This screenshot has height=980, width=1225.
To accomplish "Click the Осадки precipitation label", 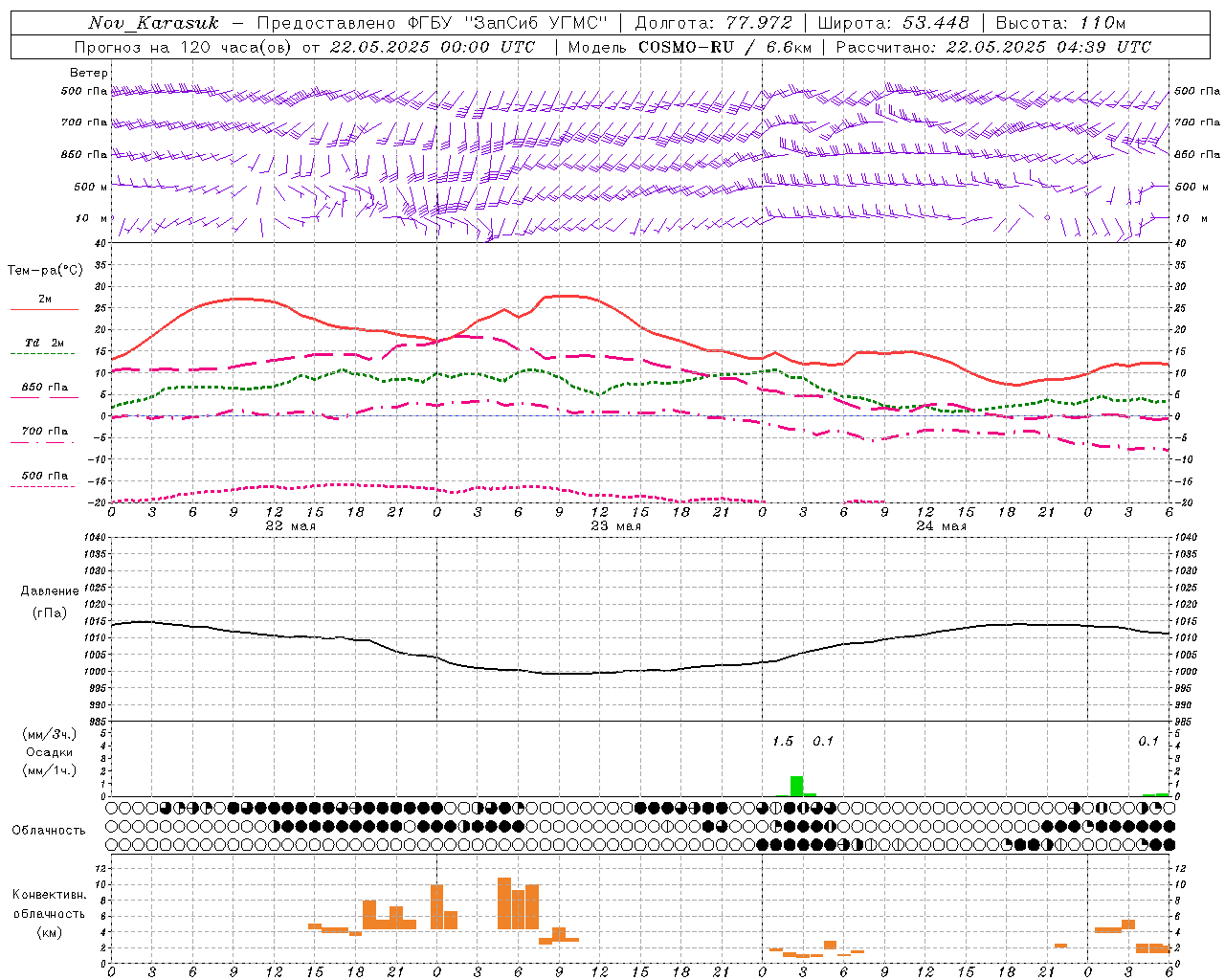I will [x=50, y=752].
